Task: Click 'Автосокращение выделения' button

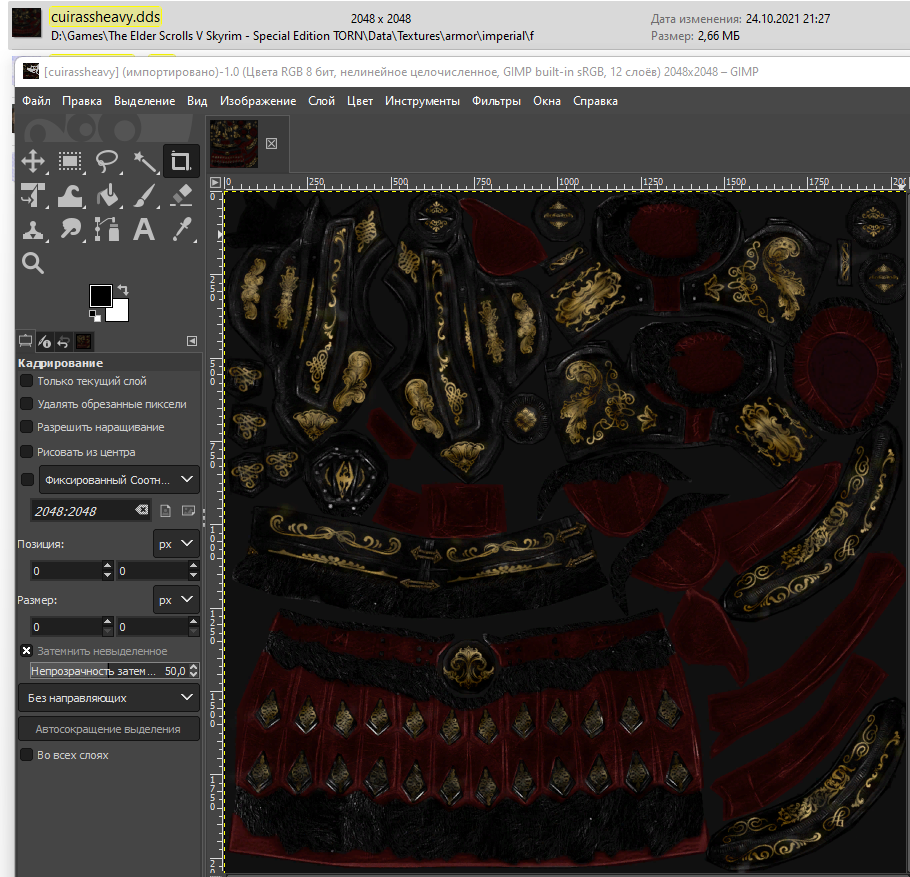Action: click(109, 729)
